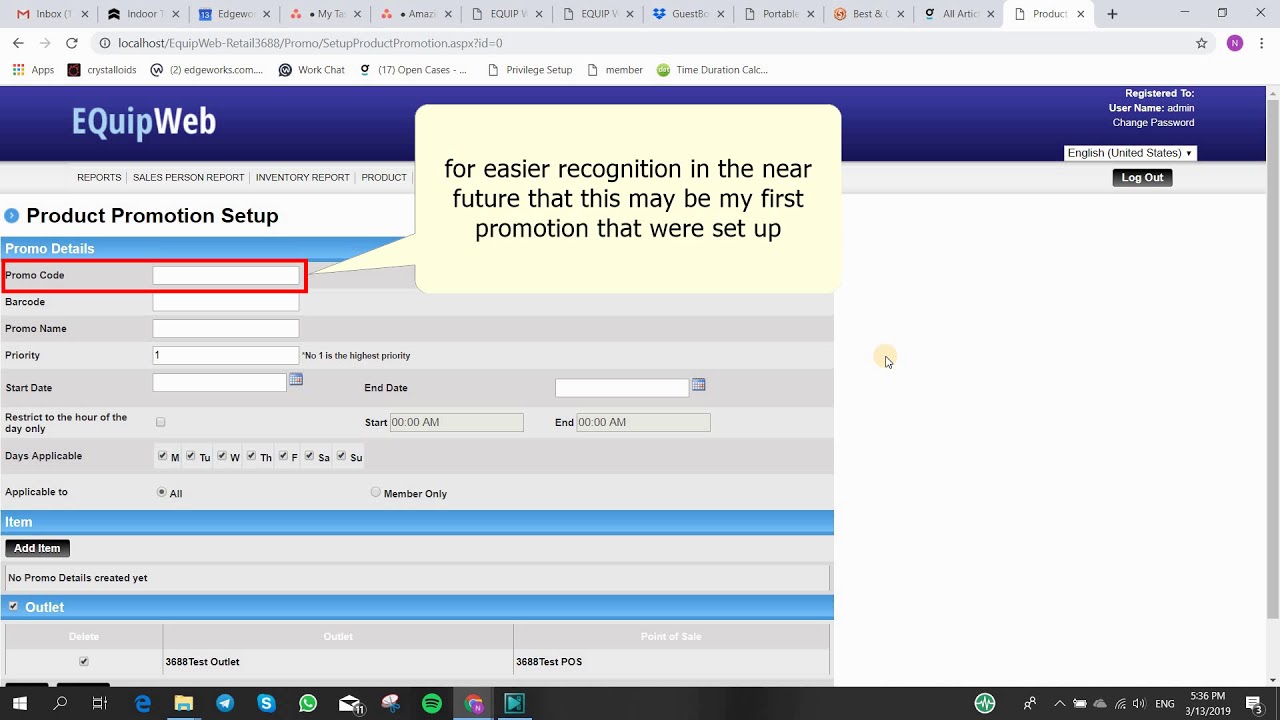Toggle the Outlet section checkbox
Image resolution: width=1280 pixels, height=720 pixels.
click(x=14, y=606)
